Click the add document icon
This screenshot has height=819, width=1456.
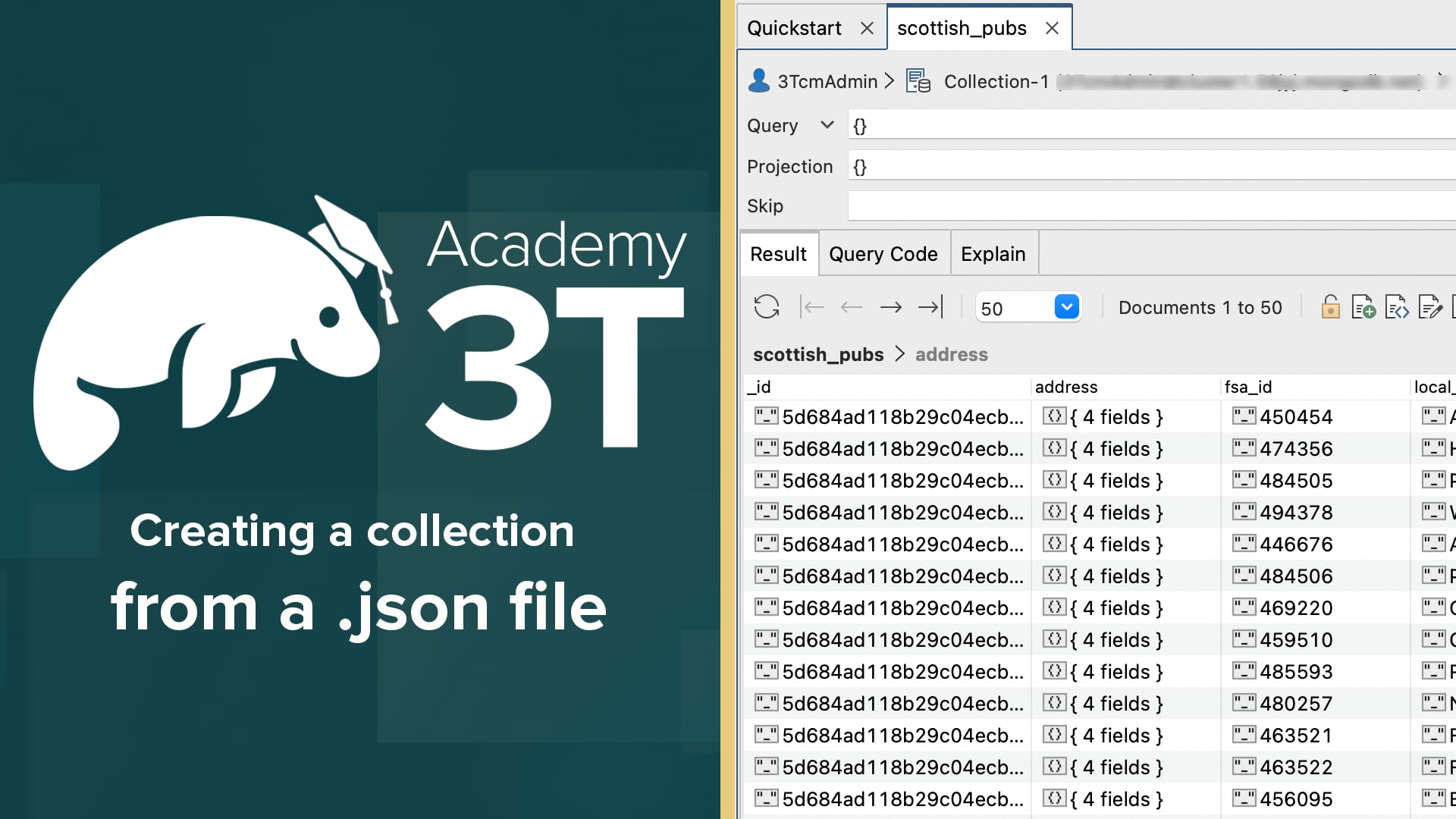(x=1363, y=307)
